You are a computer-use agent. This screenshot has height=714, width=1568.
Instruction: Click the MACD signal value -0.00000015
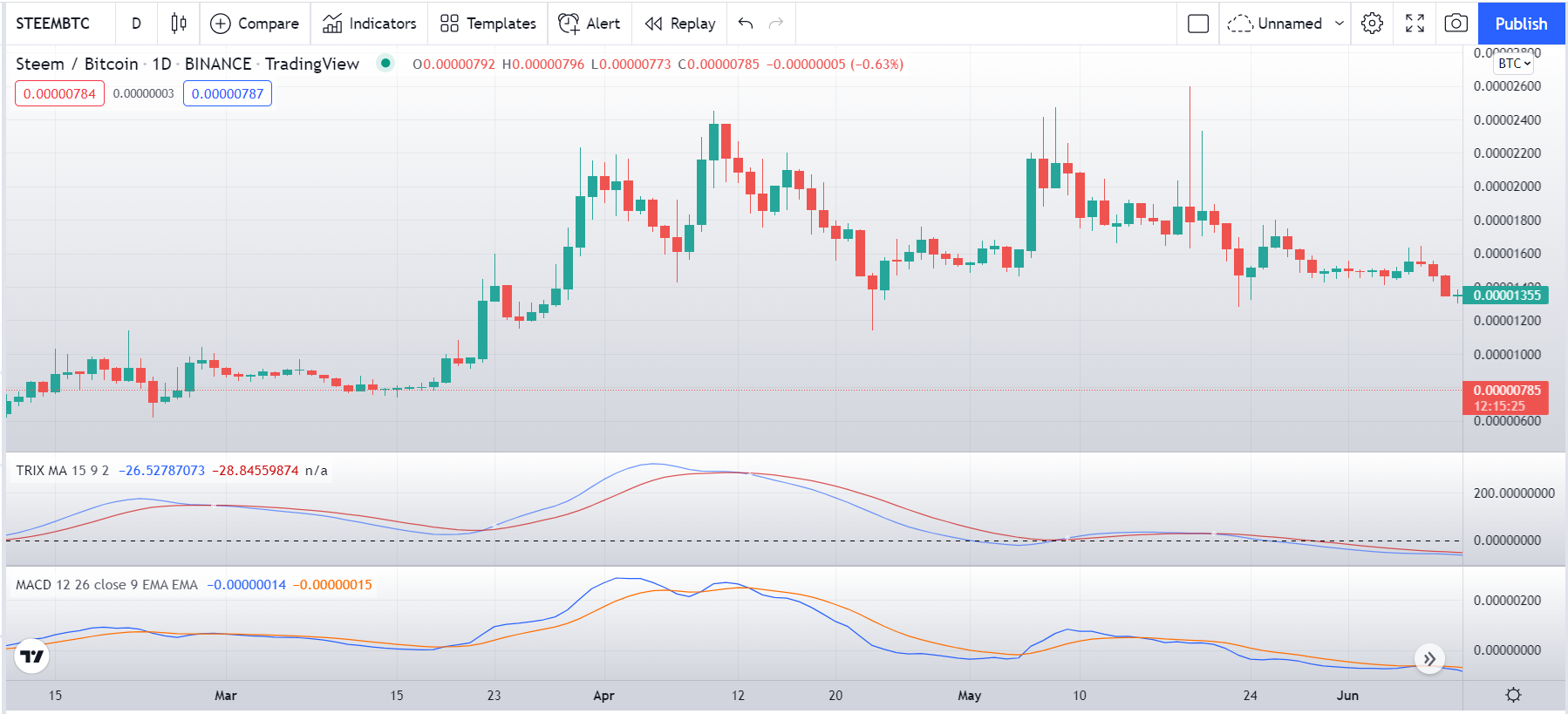click(x=332, y=585)
